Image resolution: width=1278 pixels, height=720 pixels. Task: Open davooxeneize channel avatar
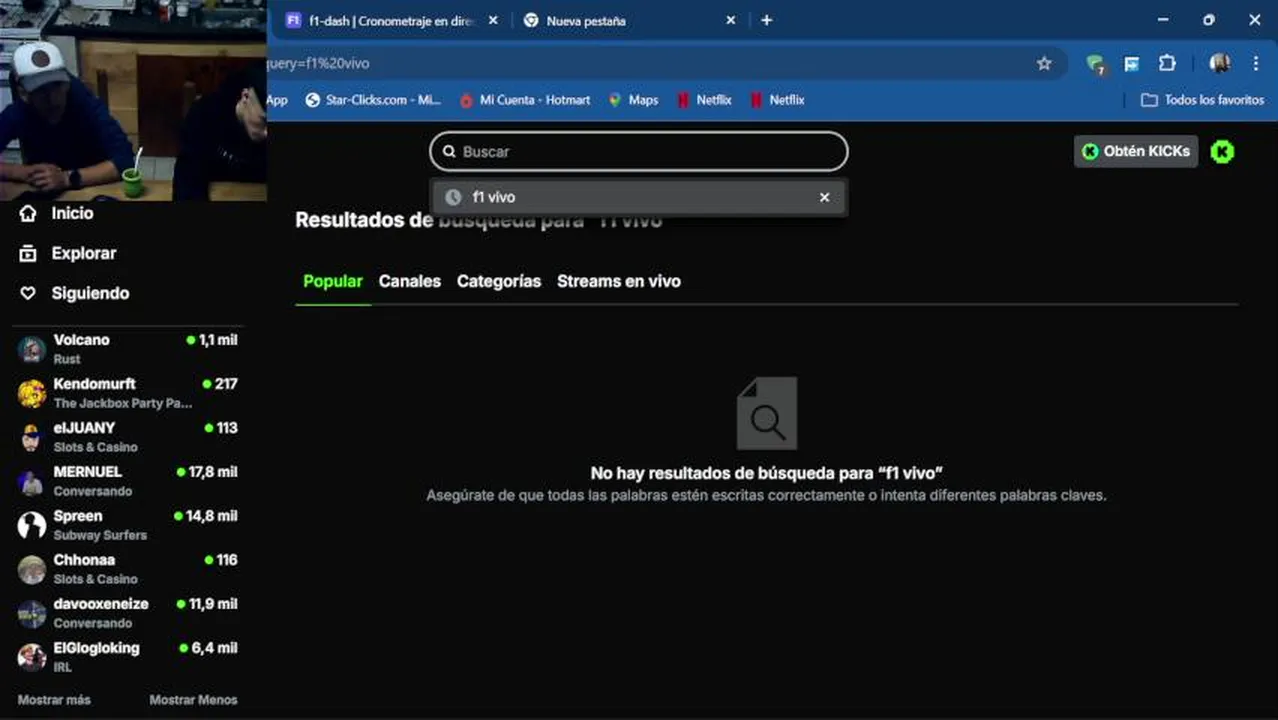32,613
